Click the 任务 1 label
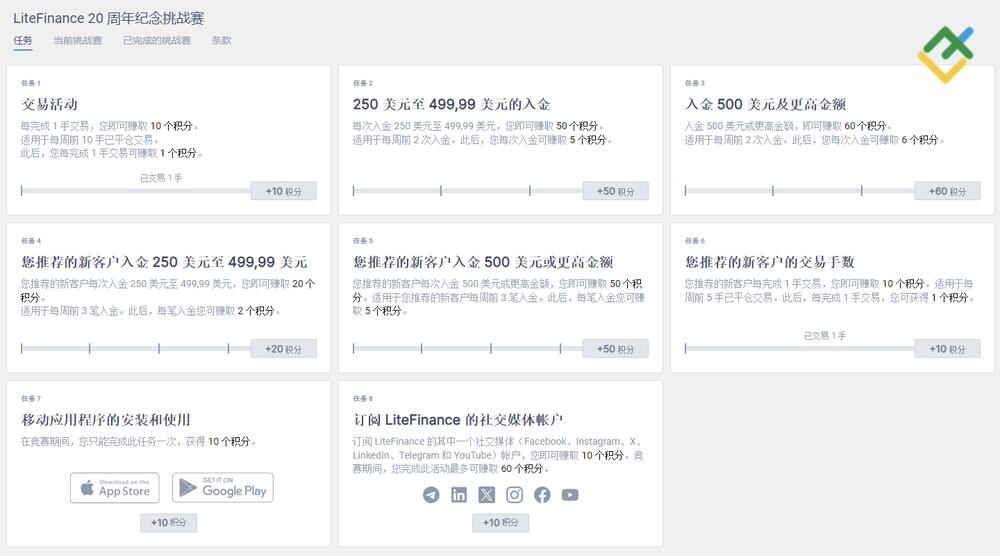1000x556 pixels. (x=31, y=83)
